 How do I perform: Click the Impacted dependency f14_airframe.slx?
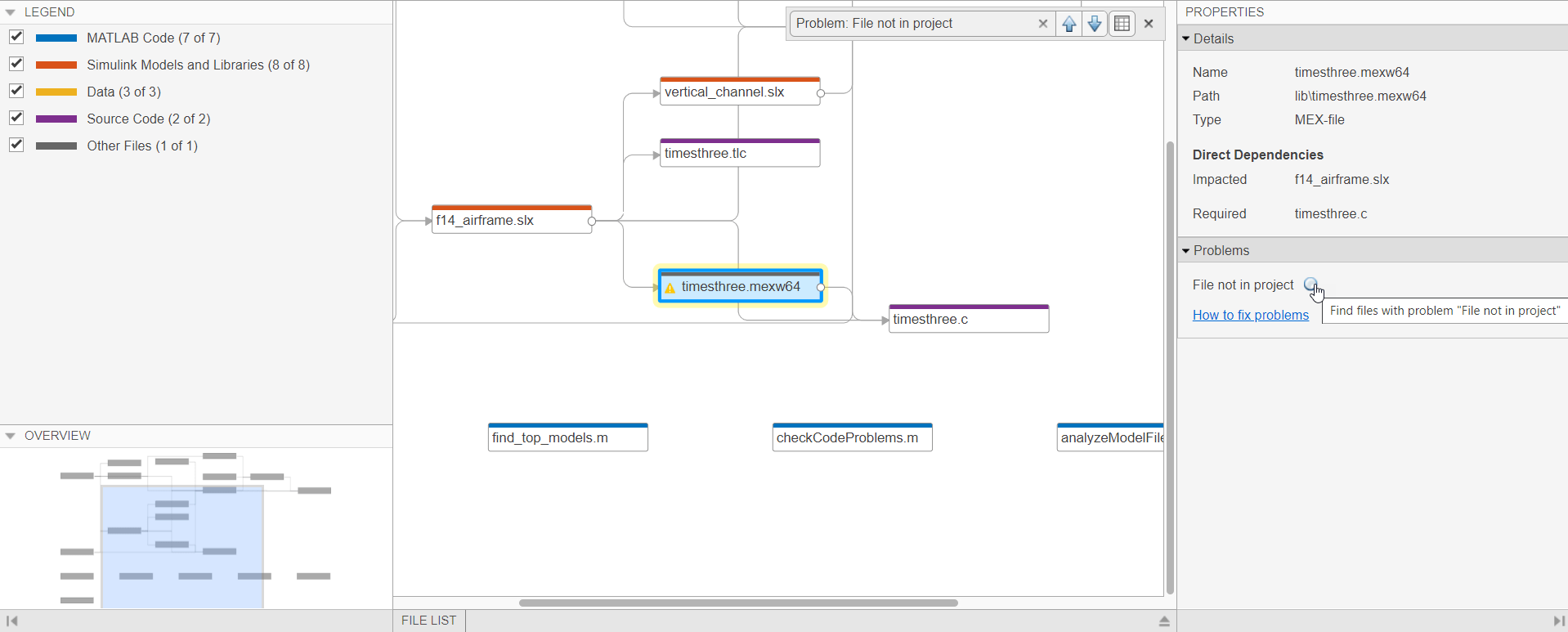1342,179
